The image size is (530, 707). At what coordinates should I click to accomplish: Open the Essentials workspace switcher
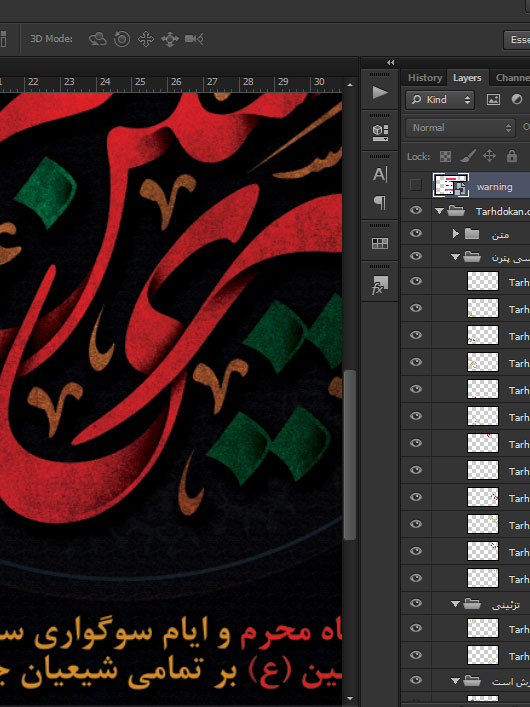click(x=517, y=40)
